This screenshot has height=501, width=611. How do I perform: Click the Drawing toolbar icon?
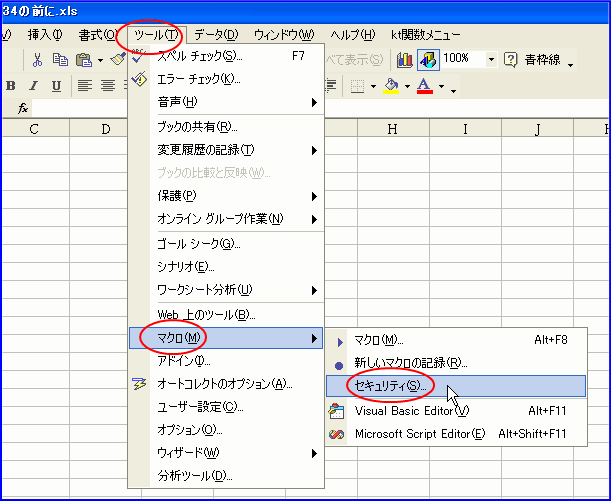pyautogui.click(x=428, y=60)
